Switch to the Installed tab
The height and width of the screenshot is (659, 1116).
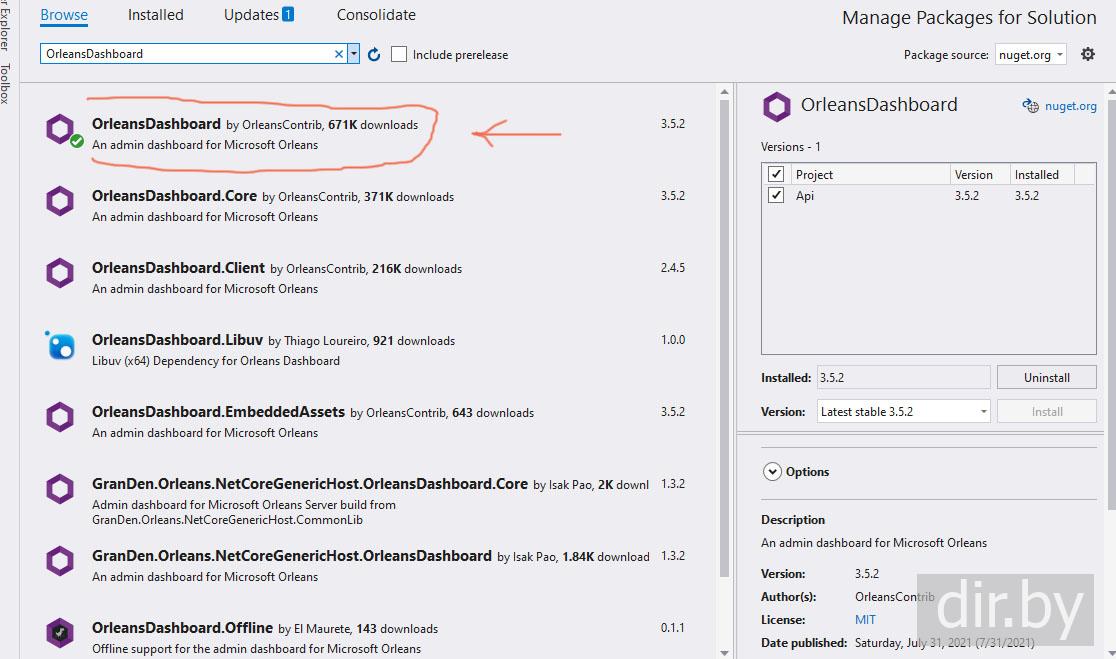tap(155, 15)
